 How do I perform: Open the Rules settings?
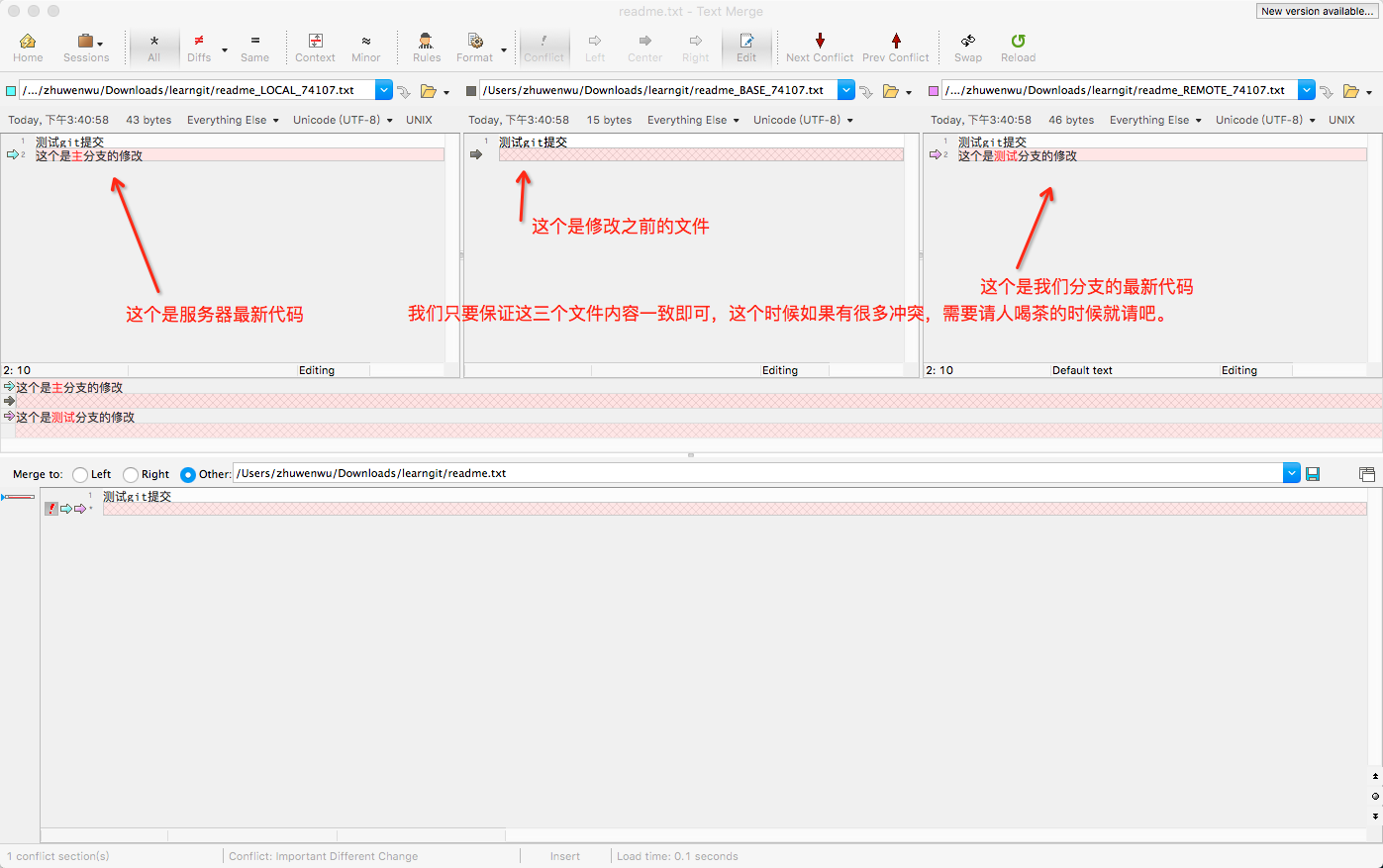pos(427,47)
